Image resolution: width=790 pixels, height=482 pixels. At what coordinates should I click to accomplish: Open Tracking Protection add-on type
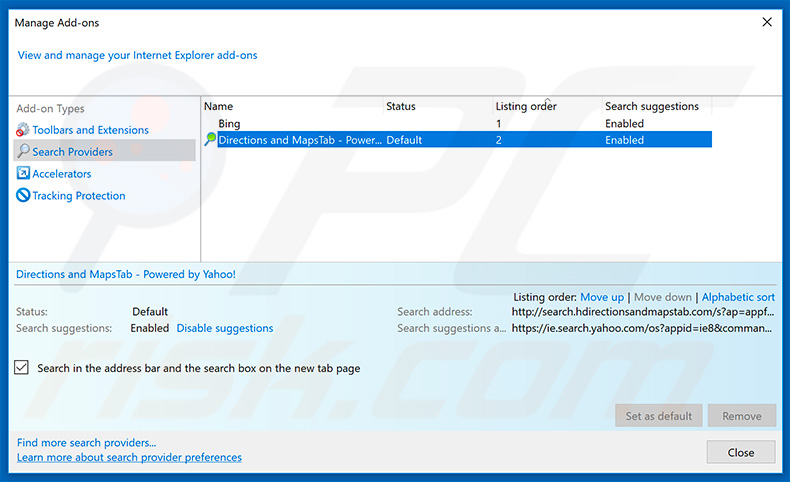click(x=79, y=195)
